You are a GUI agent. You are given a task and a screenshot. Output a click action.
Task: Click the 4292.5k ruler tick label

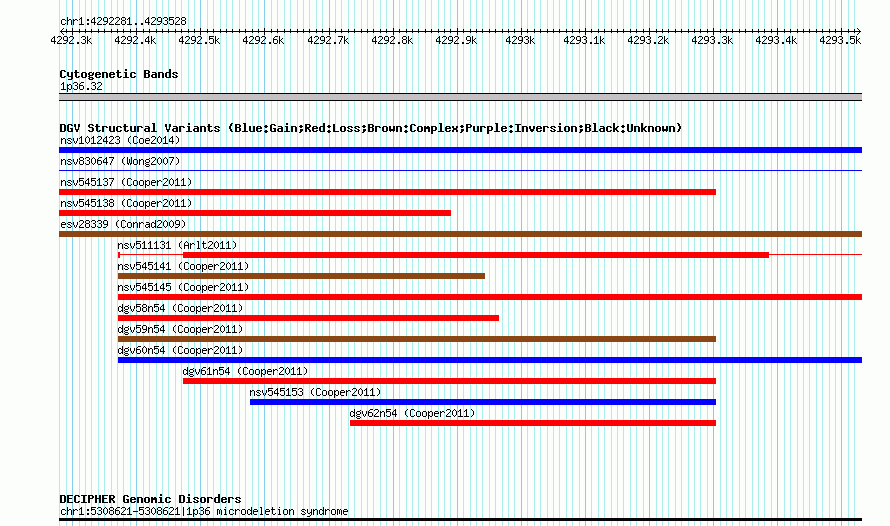pyautogui.click(x=199, y=40)
